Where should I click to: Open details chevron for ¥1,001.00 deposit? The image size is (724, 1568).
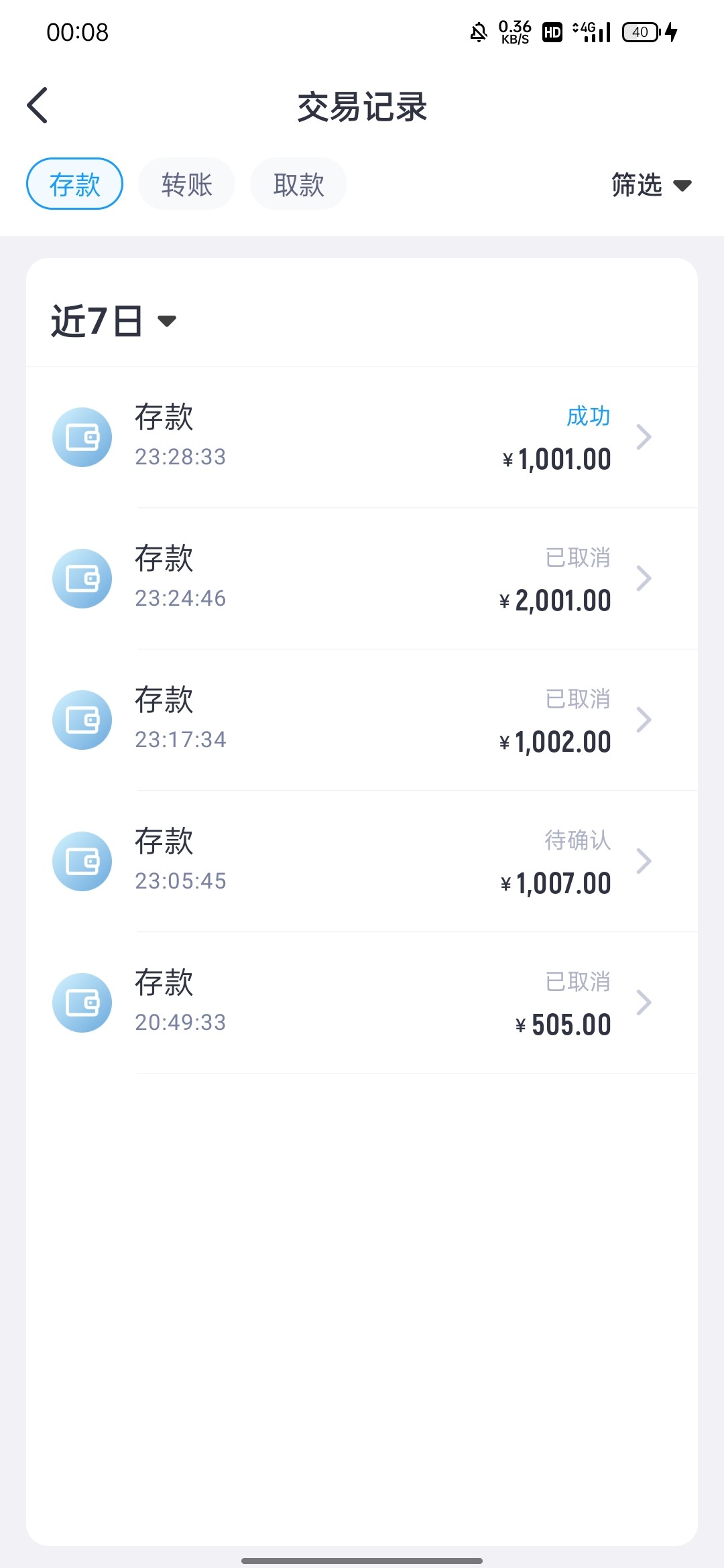coord(644,438)
